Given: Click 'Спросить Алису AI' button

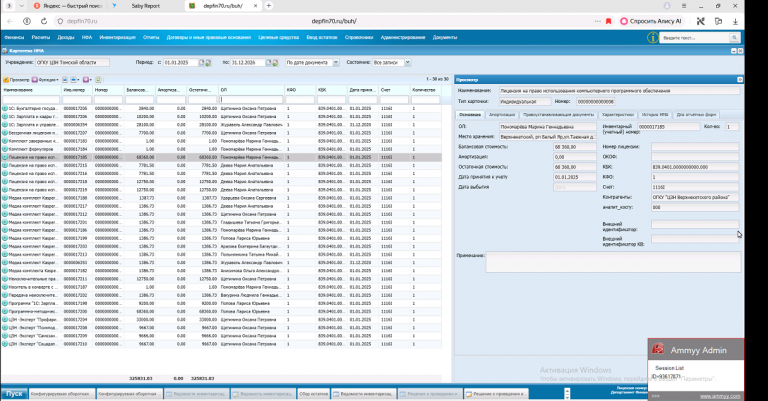Looking at the screenshot, I should coord(651,21).
